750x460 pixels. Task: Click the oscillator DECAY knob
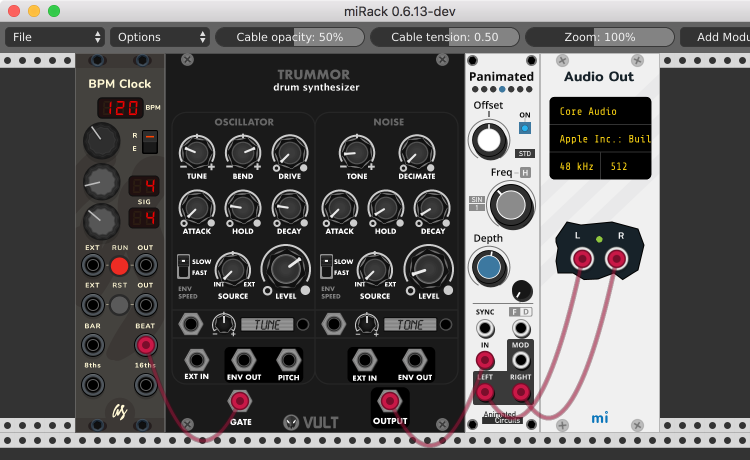point(289,208)
